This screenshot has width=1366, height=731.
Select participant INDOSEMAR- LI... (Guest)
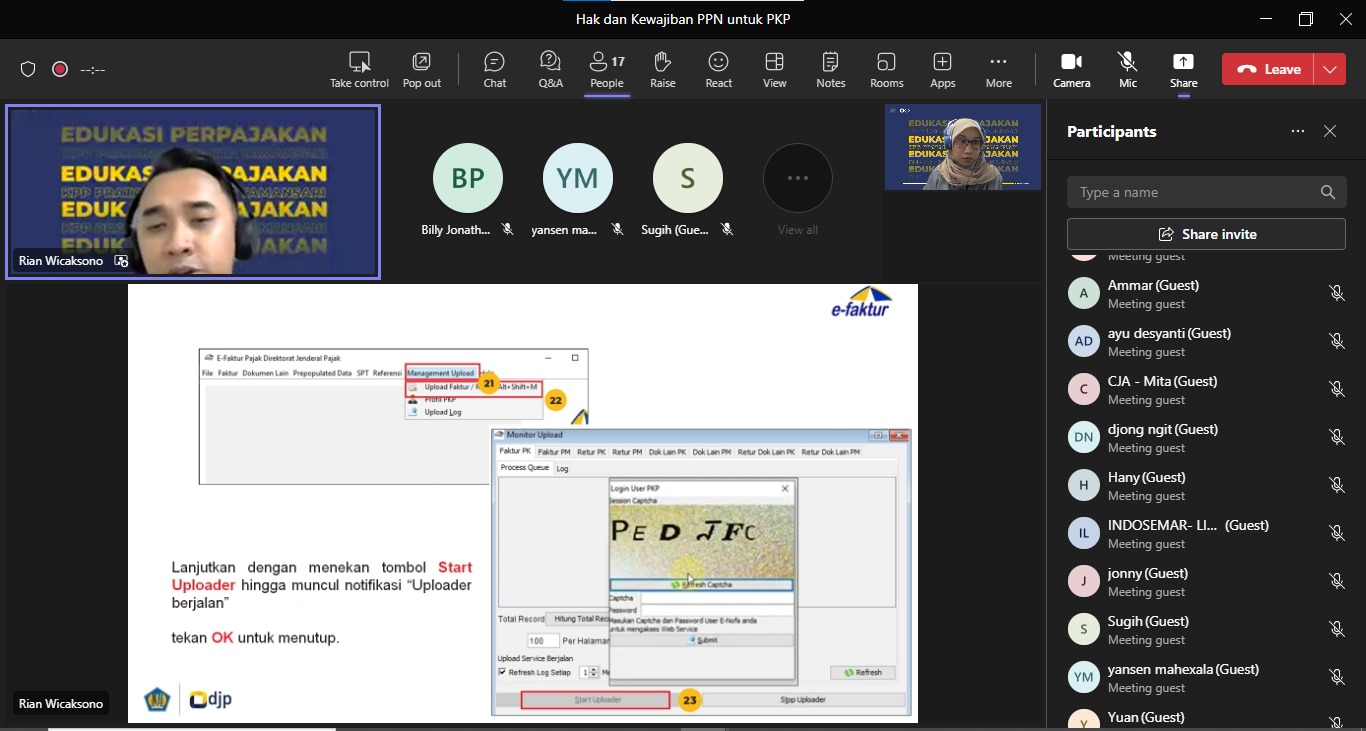pyautogui.click(x=1206, y=533)
